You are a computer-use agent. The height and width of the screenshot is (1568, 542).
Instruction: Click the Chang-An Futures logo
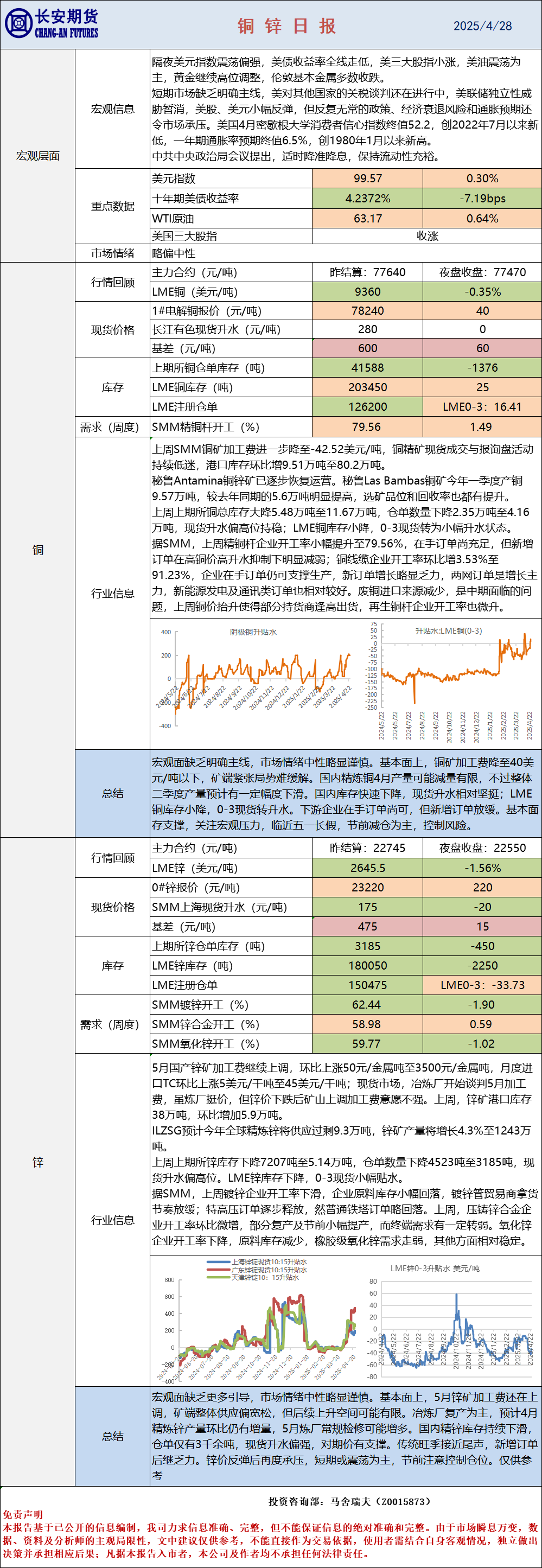(51, 24)
